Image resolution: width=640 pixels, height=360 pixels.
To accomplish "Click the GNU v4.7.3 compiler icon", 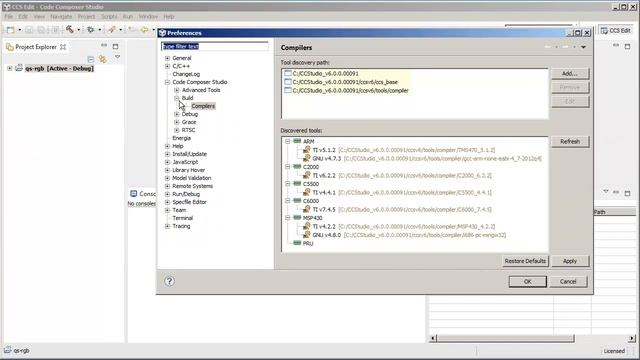I will point(307,158).
